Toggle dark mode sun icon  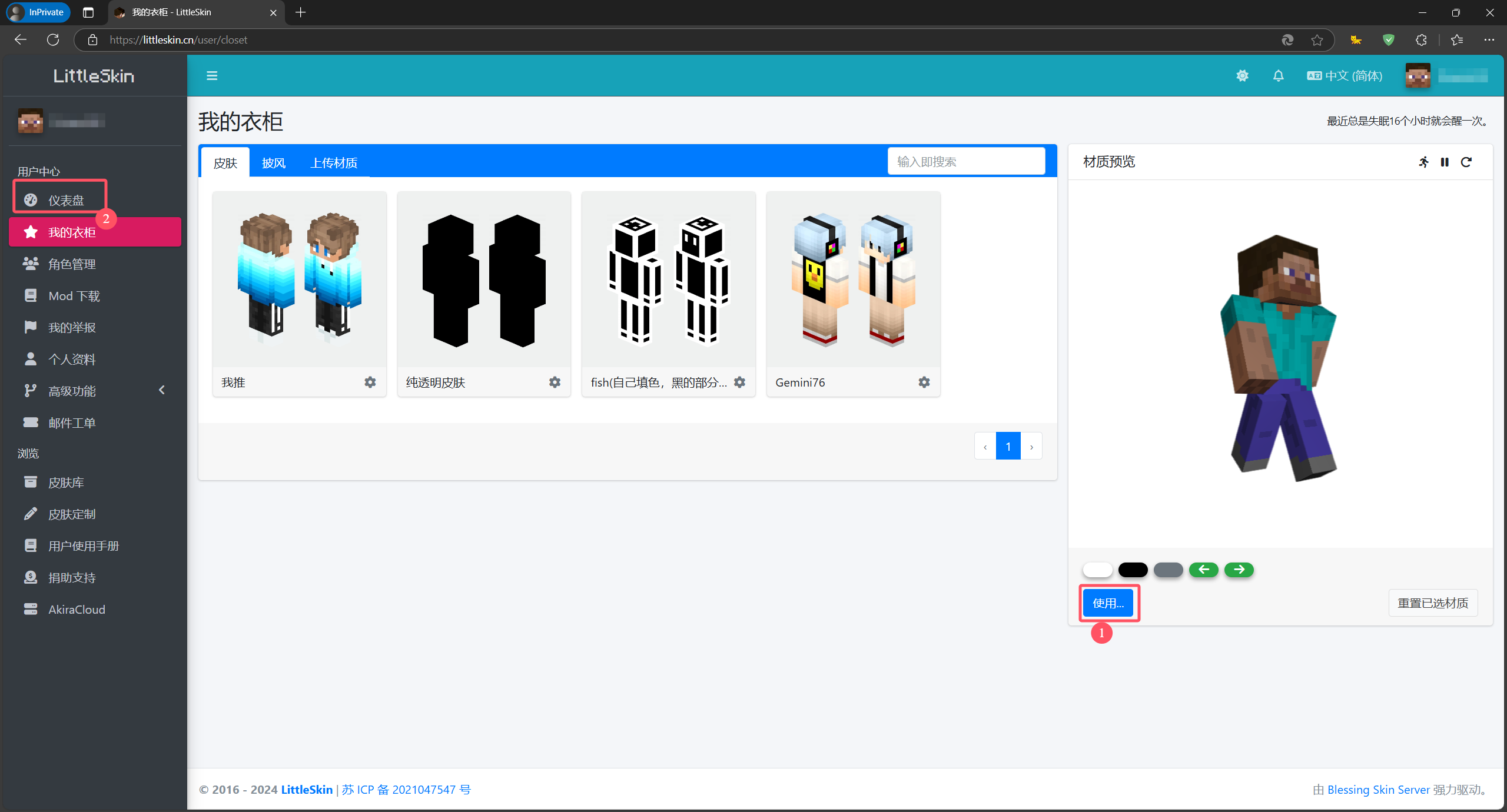(x=1242, y=76)
